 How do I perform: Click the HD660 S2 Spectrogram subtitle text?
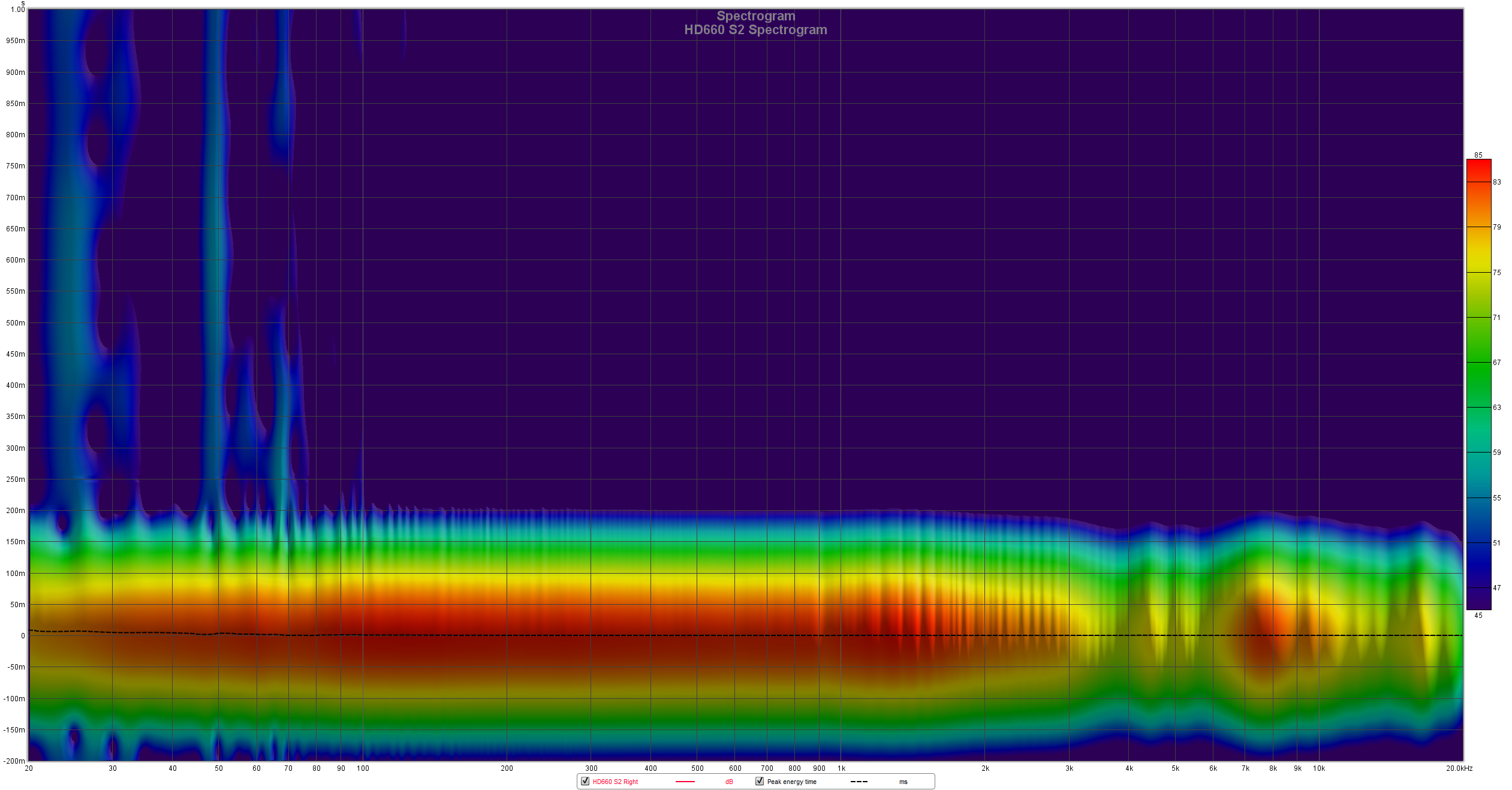(755, 30)
